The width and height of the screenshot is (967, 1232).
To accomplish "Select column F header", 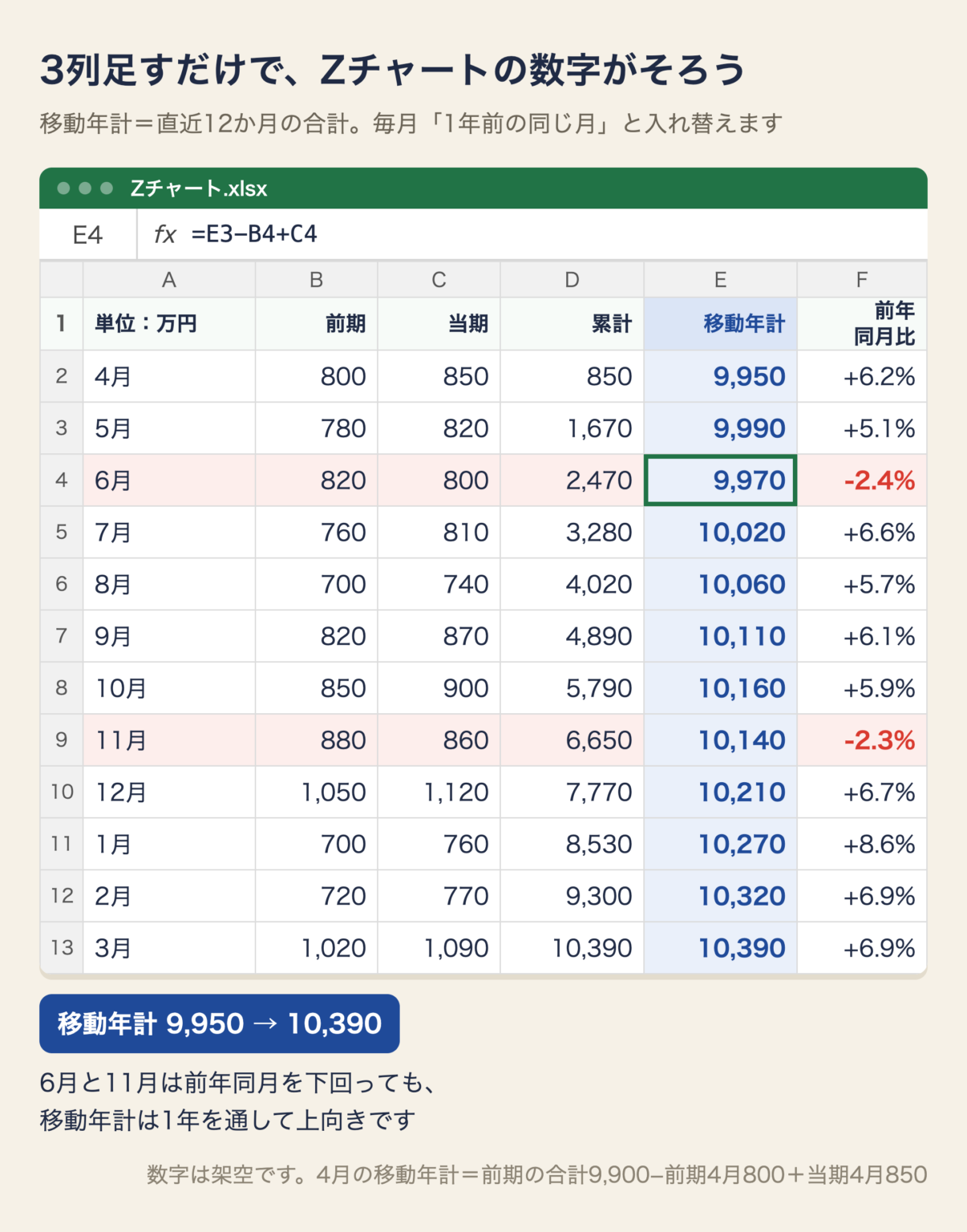I will click(x=862, y=280).
